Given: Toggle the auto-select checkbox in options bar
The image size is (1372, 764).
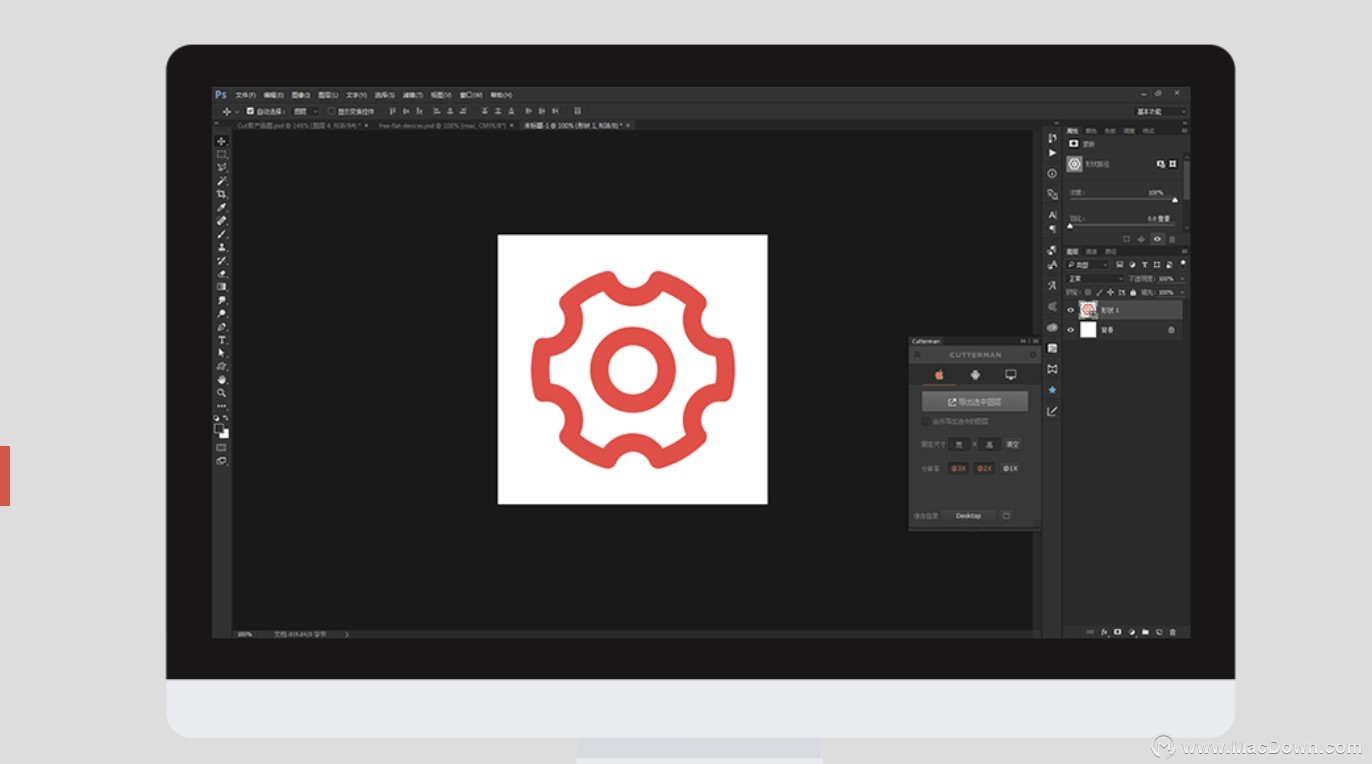Looking at the screenshot, I should point(250,111).
